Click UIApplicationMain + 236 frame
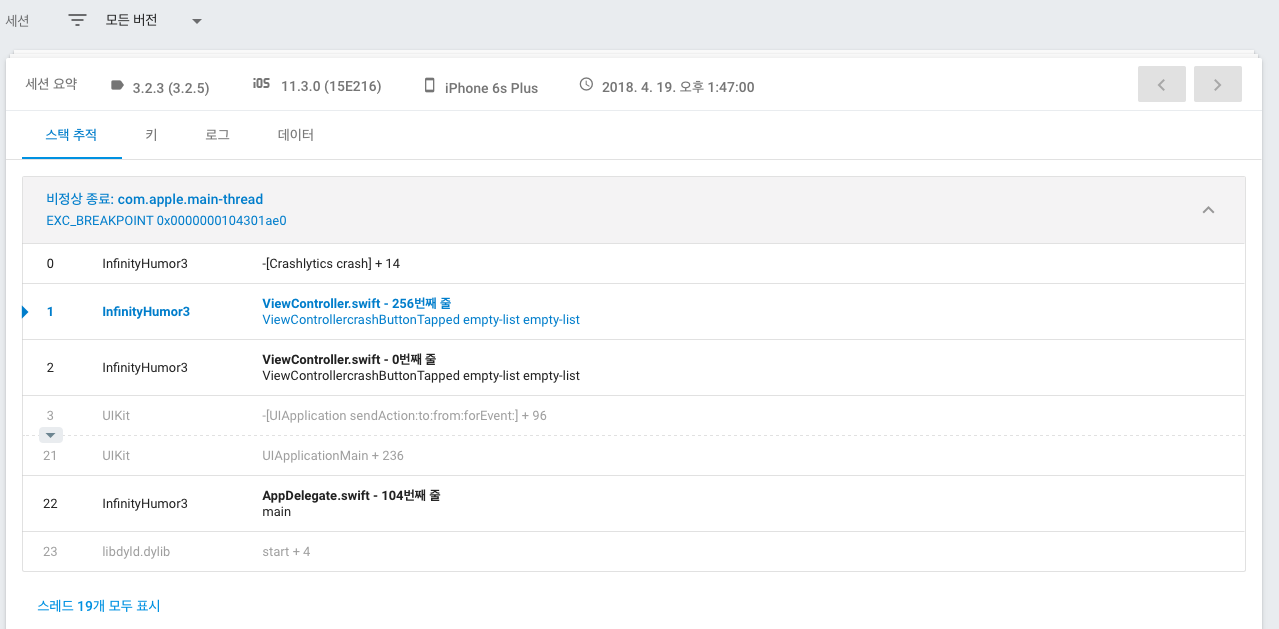This screenshot has height=629, width=1279. tap(634, 456)
